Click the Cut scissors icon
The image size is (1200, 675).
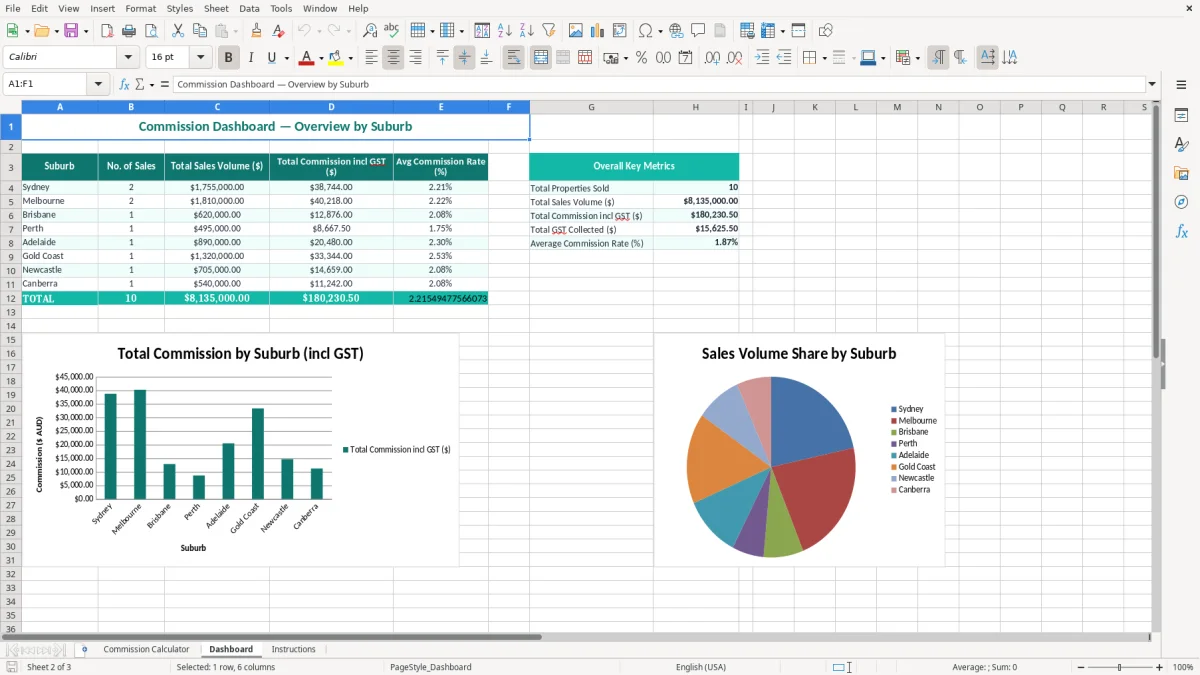click(178, 31)
